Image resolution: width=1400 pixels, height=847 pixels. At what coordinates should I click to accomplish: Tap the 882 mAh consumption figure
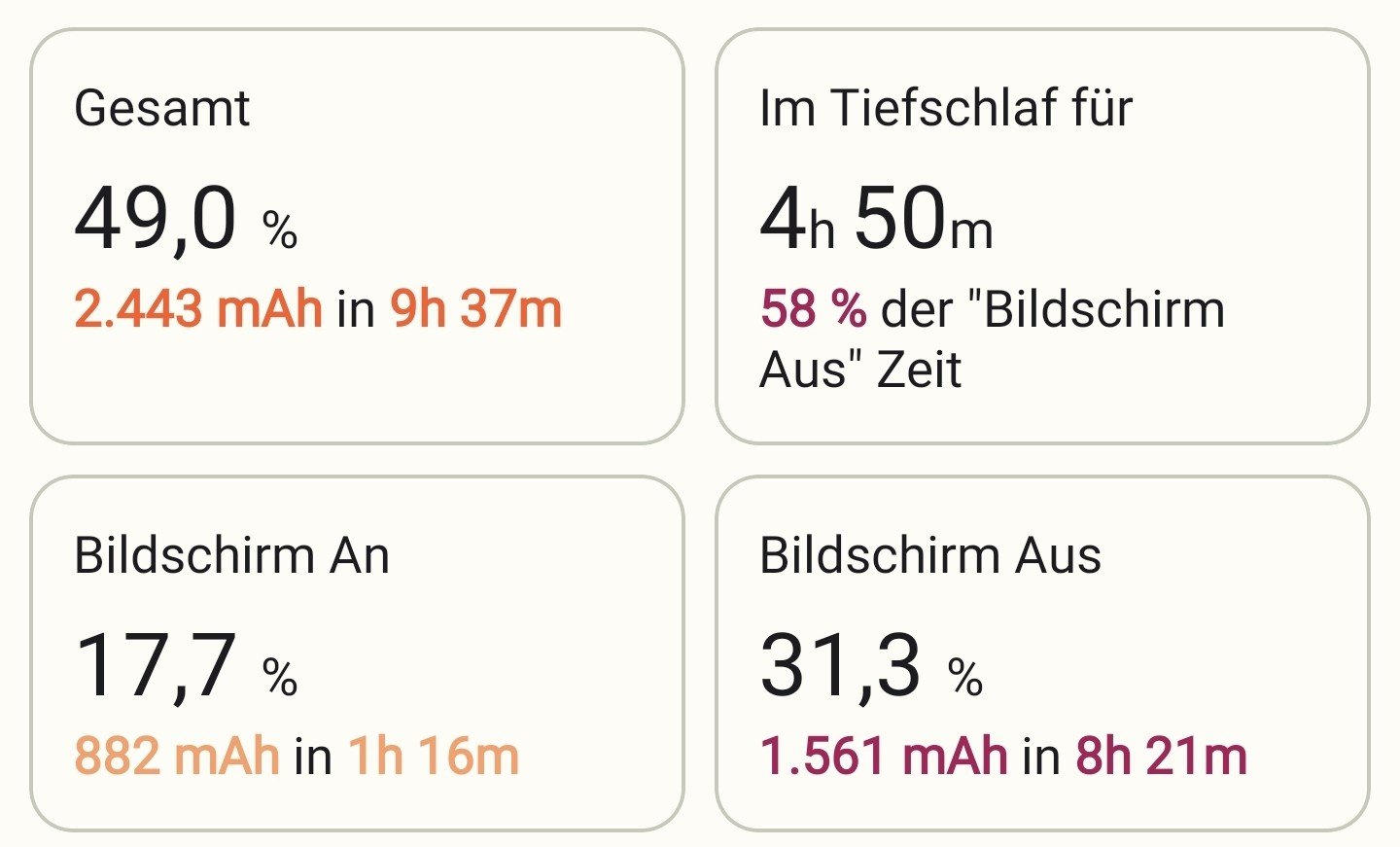[x=177, y=757]
